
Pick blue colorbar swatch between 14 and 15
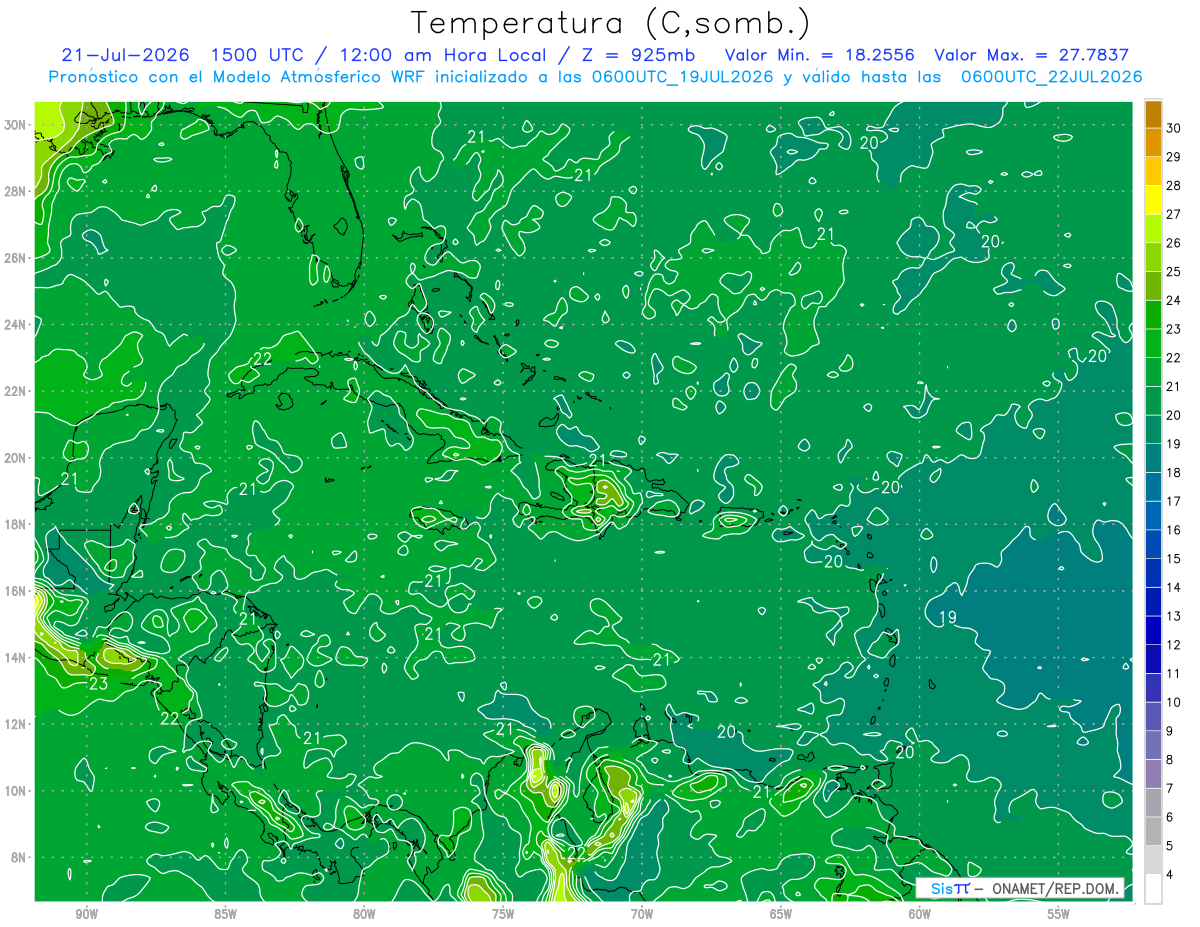[x=1153, y=574]
